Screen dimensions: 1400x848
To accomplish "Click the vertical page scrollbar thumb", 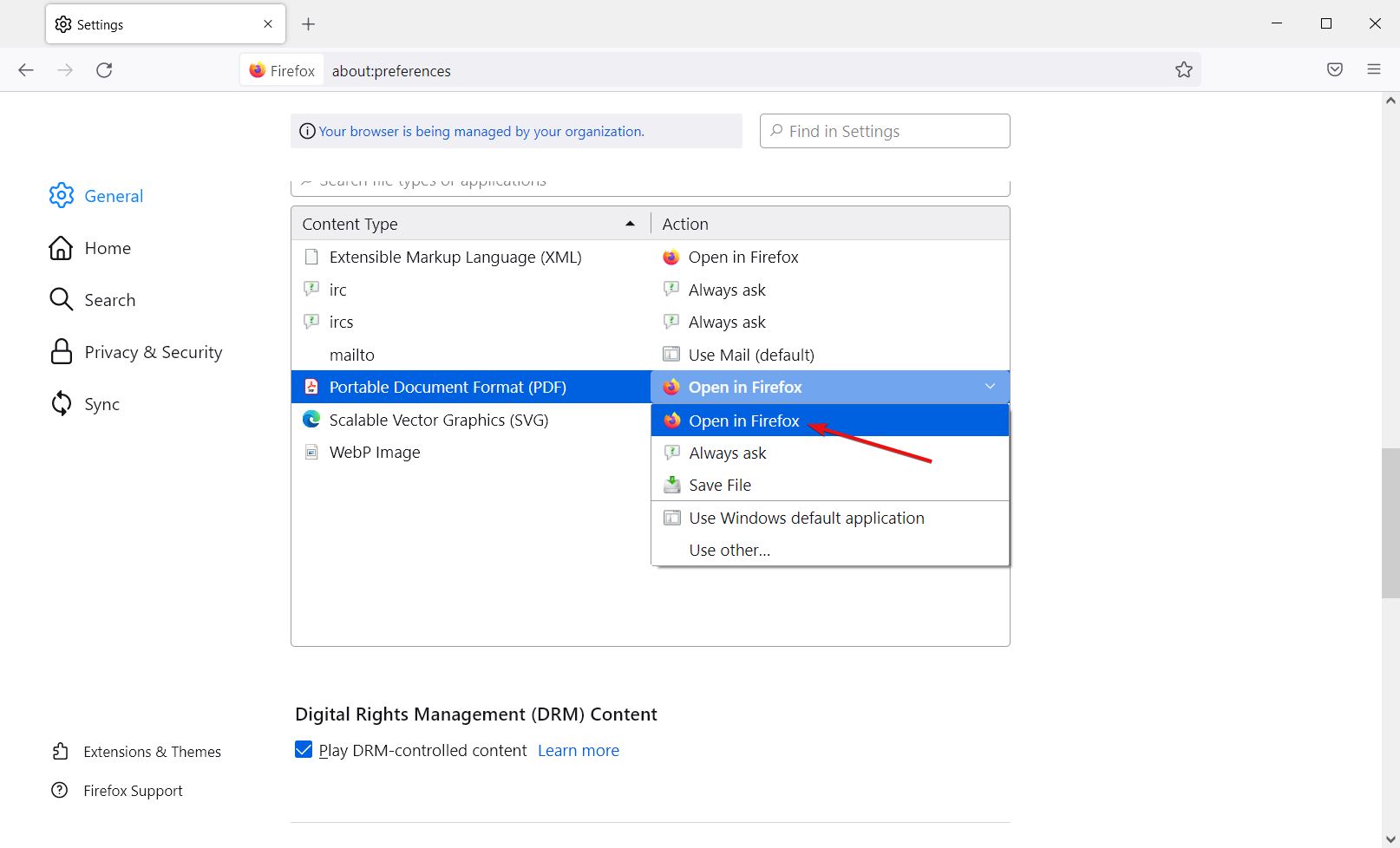I will pyautogui.click(x=1390, y=523).
